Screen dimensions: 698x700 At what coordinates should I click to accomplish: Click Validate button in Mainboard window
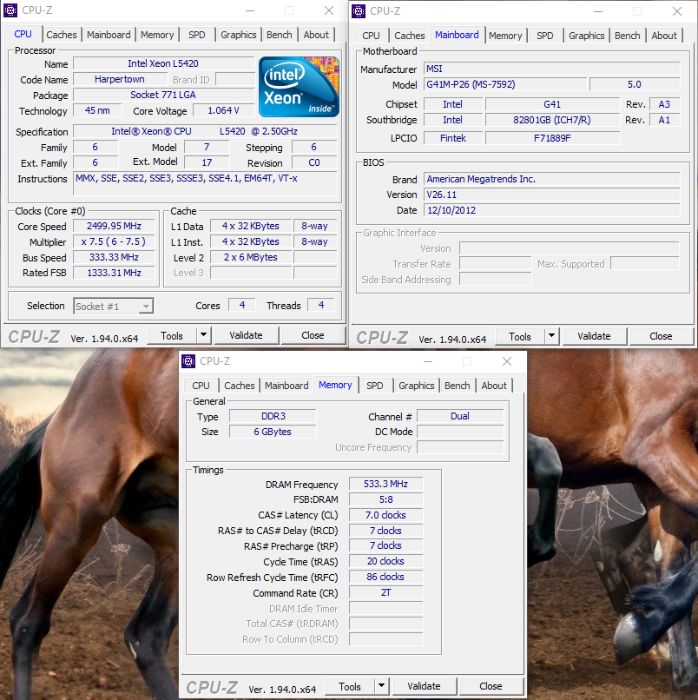(594, 337)
